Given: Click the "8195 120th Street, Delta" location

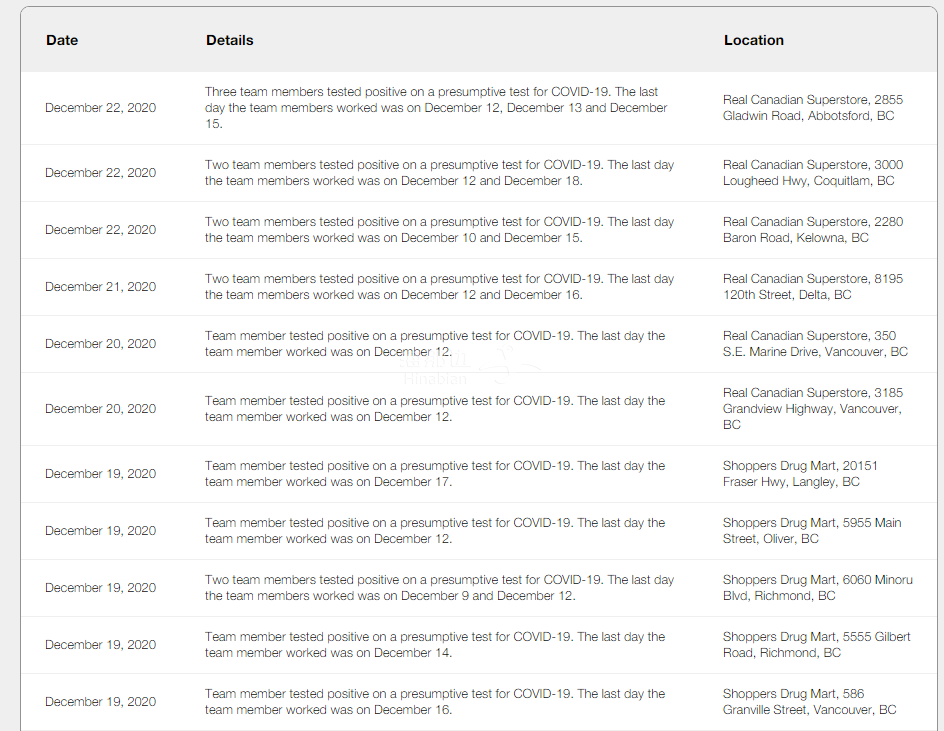Looking at the screenshot, I should pyautogui.click(x=813, y=287).
